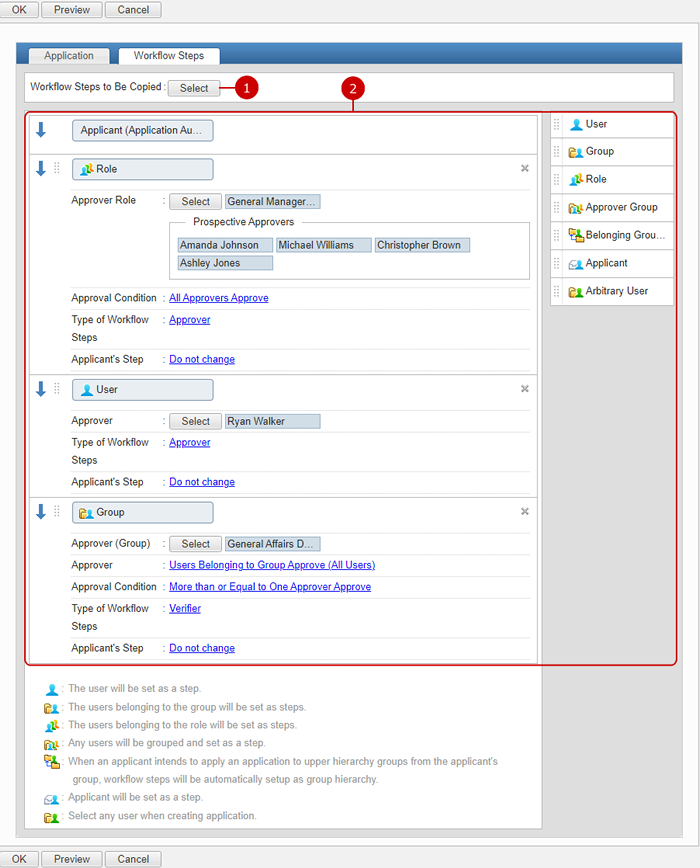The height and width of the screenshot is (868, 700).
Task: Click the top Preview button
Action: point(72,9)
